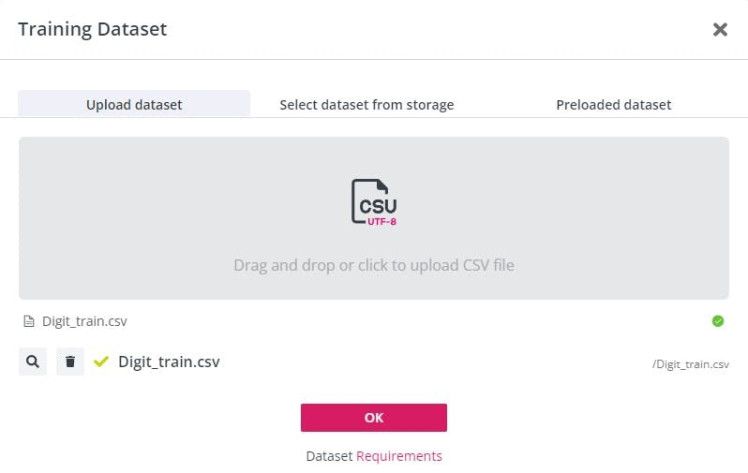Click the green upload success indicator
Image resolution: width=748 pixels, height=473 pixels.
717,321
